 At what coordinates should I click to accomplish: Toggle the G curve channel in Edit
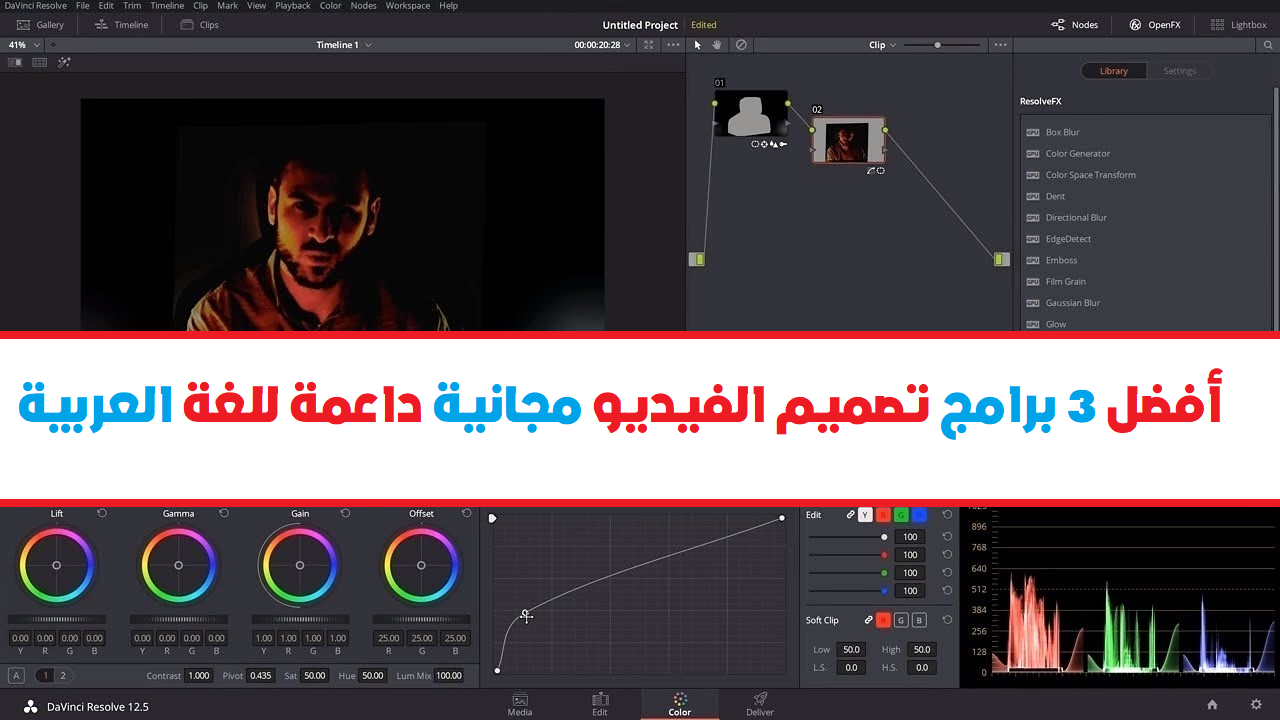click(901, 515)
